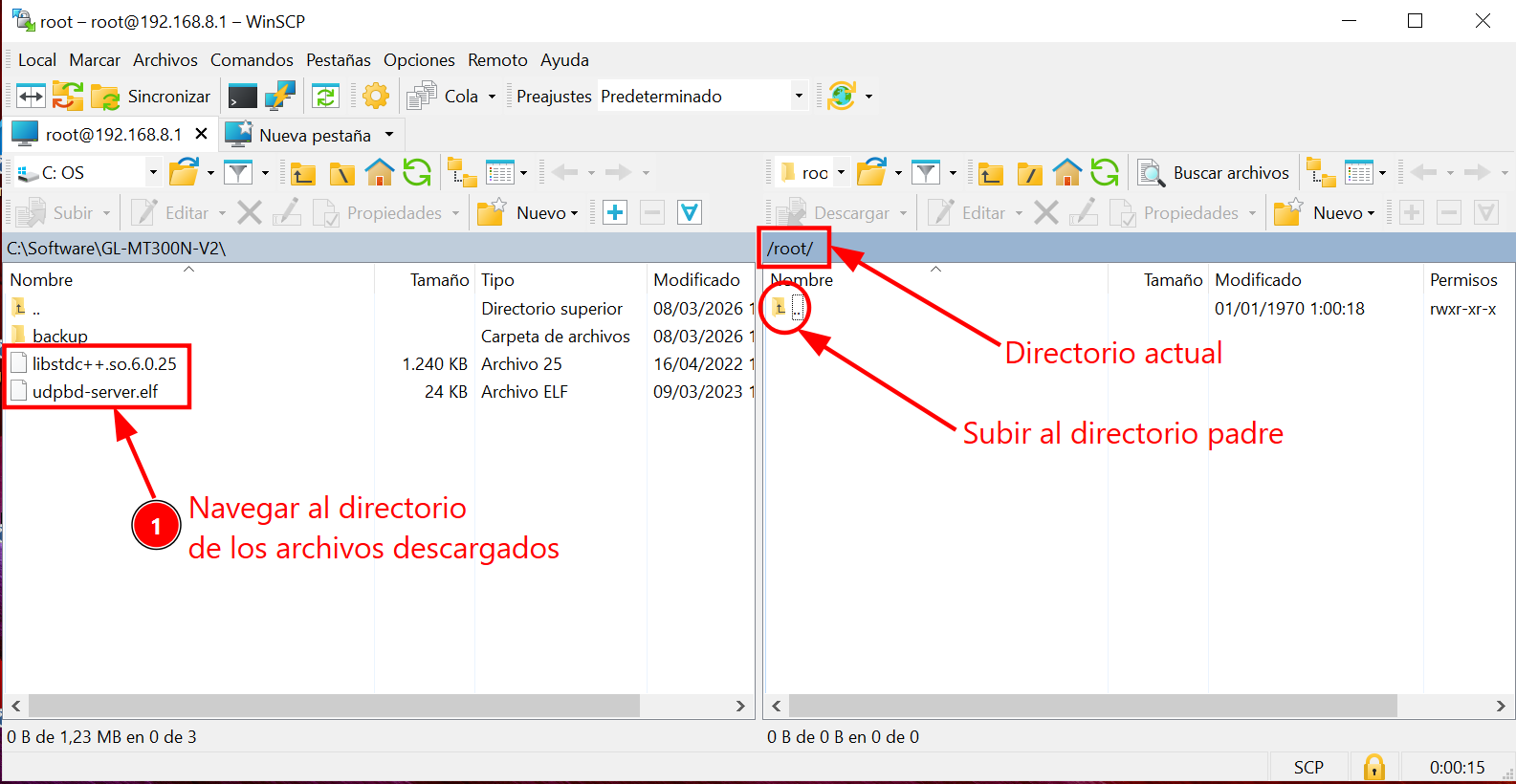Image resolution: width=1516 pixels, height=784 pixels.
Task: Expand remote filter dropdown arrow
Action: pyautogui.click(x=953, y=173)
